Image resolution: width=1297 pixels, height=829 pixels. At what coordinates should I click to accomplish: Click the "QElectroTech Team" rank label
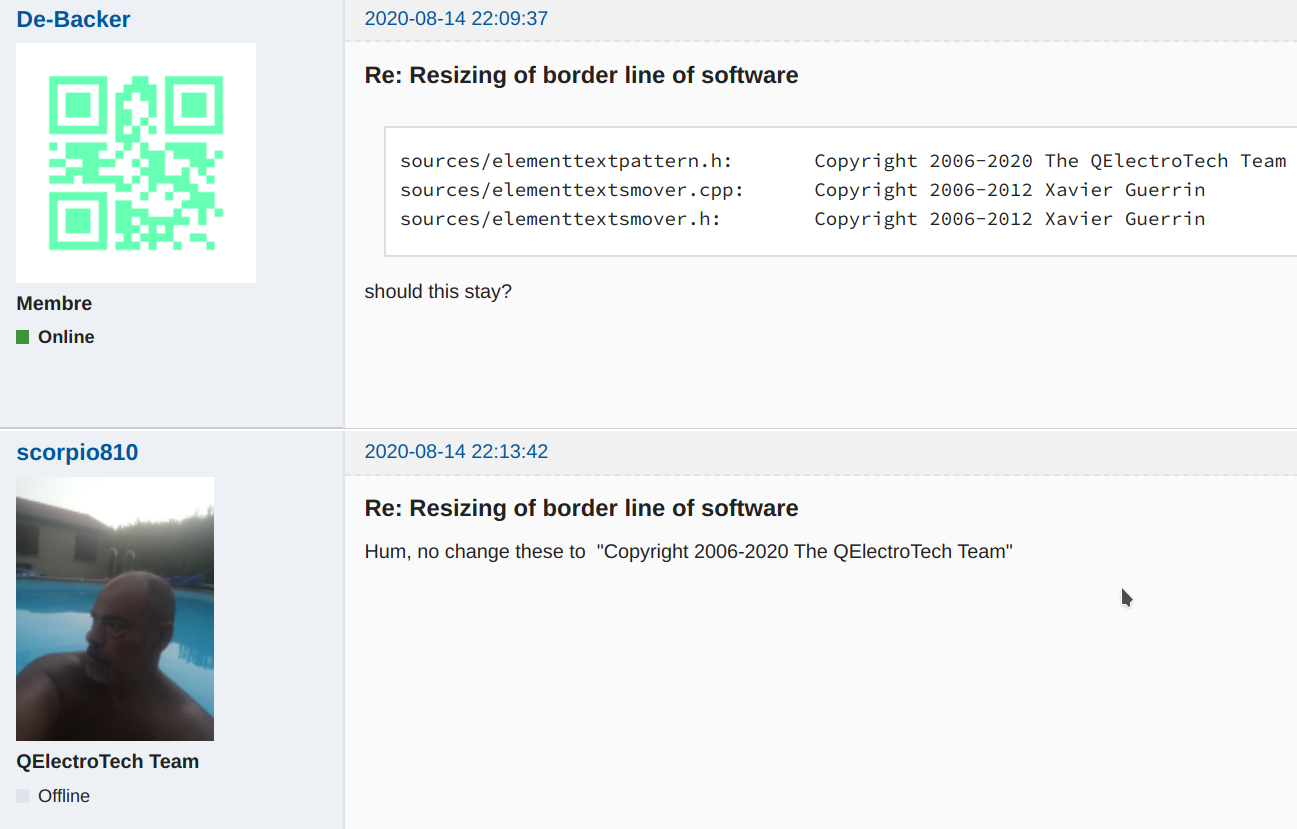tap(108, 762)
